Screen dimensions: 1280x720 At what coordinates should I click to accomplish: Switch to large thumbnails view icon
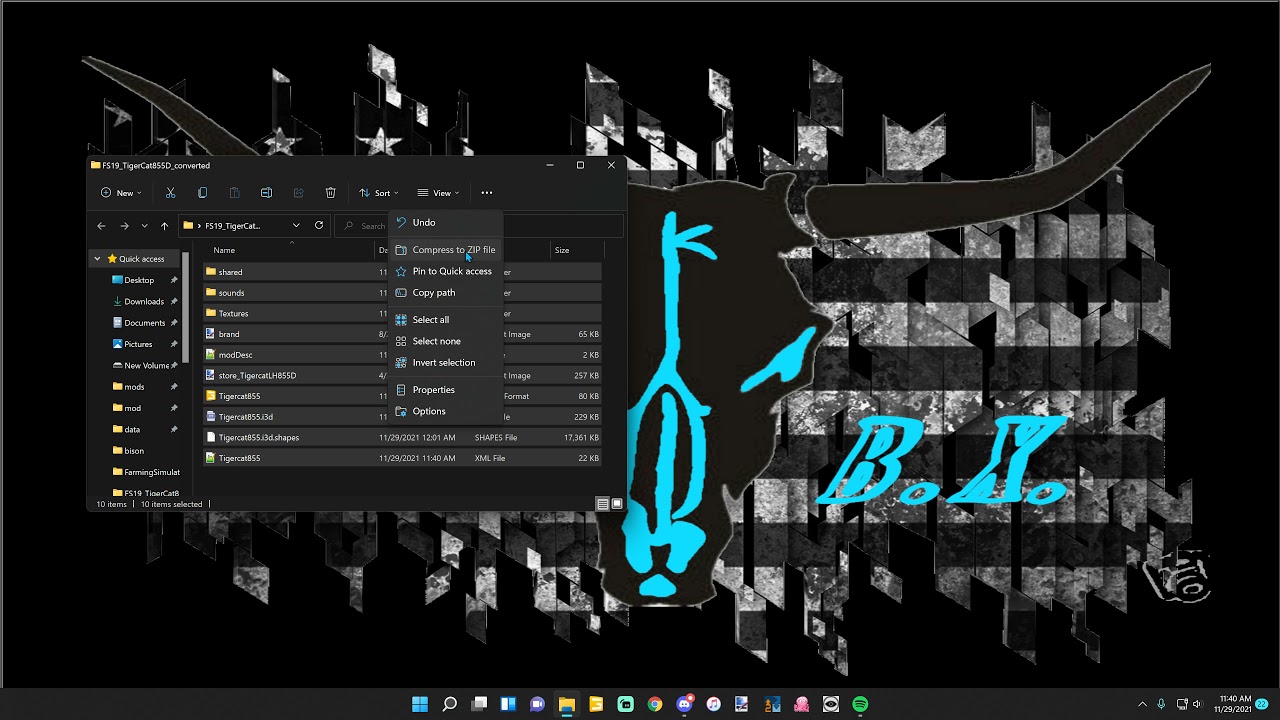click(617, 504)
